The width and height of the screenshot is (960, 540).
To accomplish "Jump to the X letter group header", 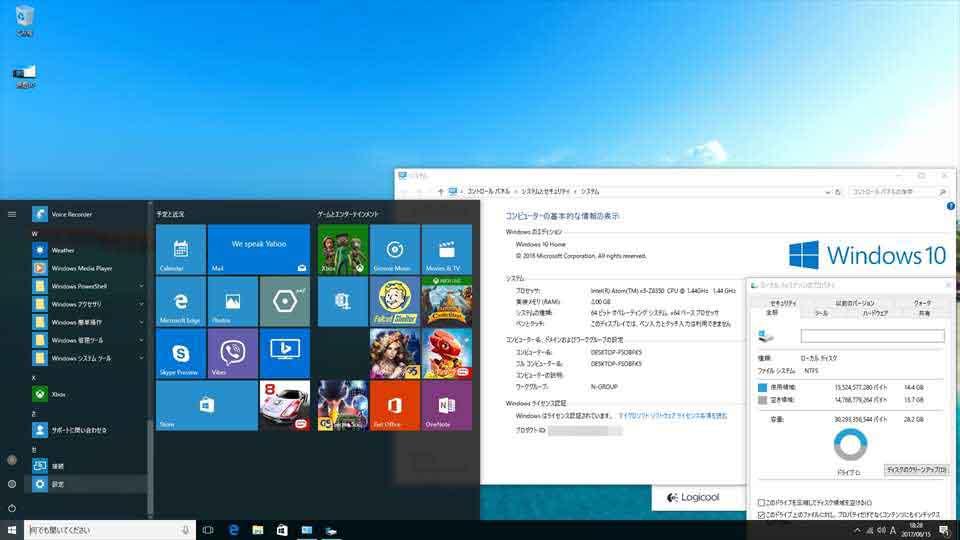I will (x=34, y=378).
